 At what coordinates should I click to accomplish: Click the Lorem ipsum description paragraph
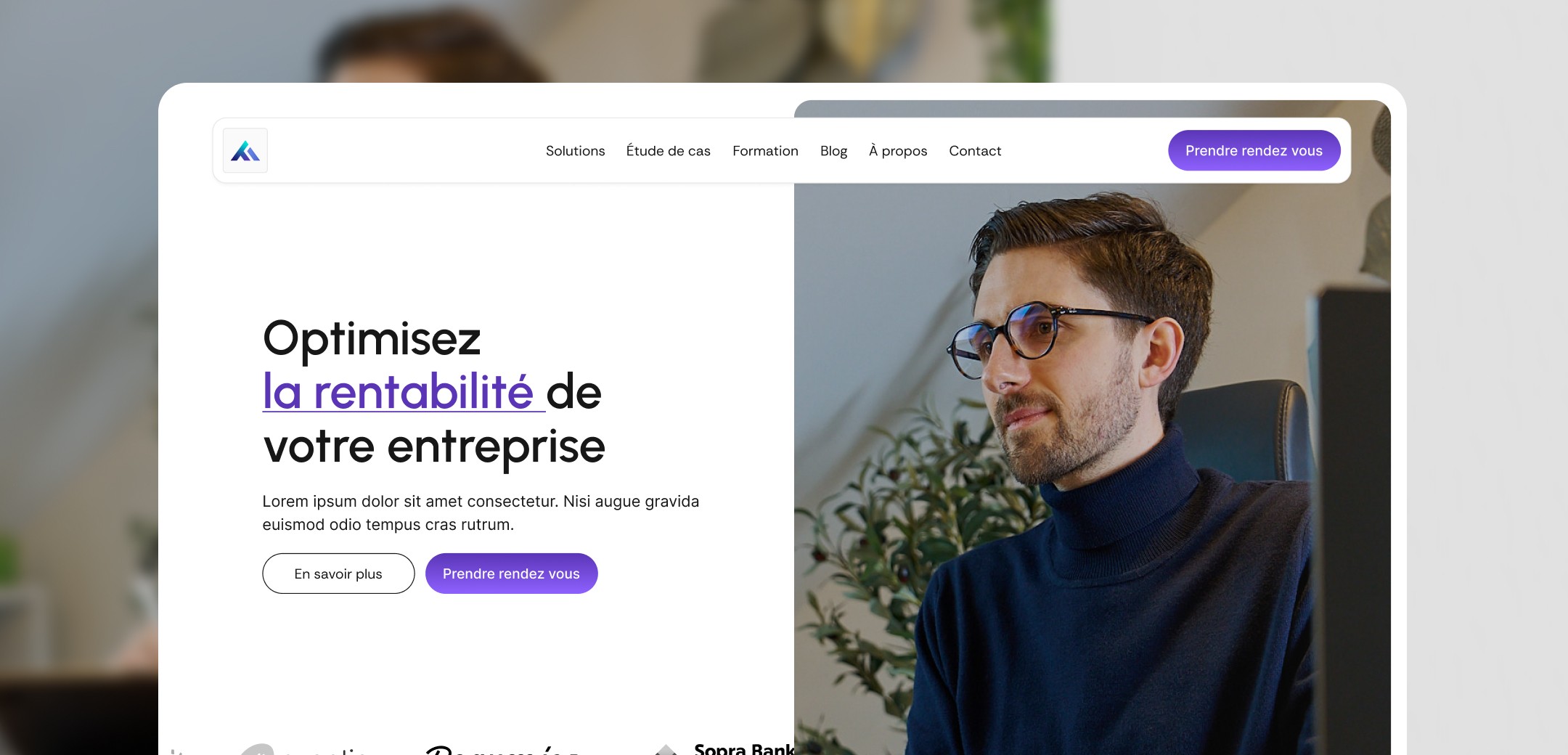481,513
